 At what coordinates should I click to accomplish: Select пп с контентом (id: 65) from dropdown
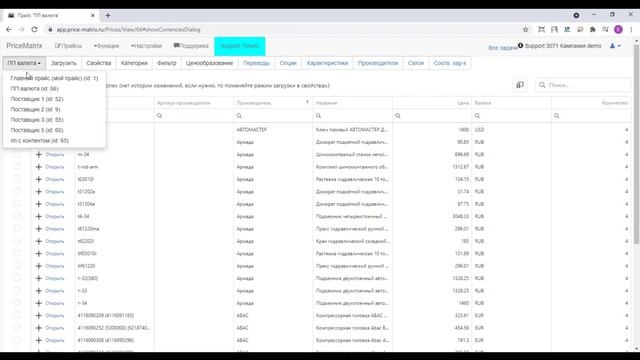coord(40,140)
